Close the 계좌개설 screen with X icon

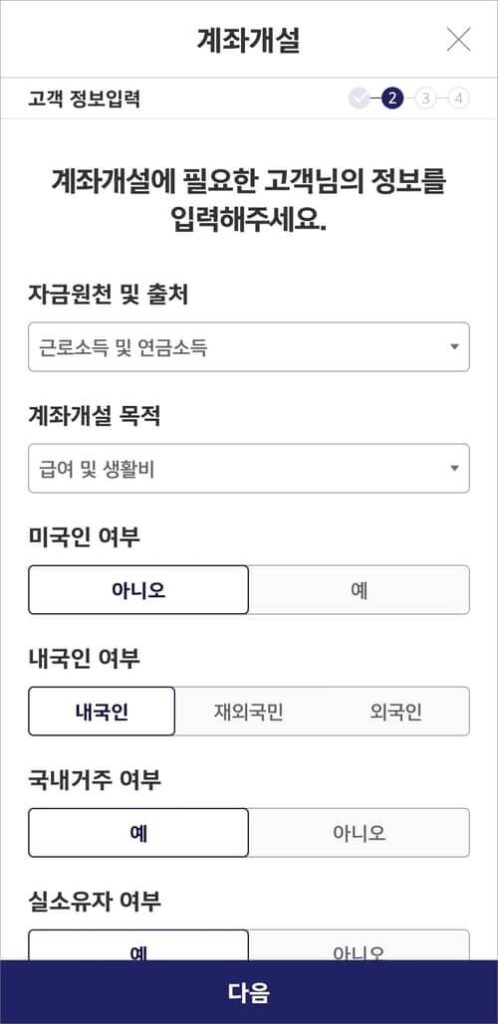[x=458, y=40]
